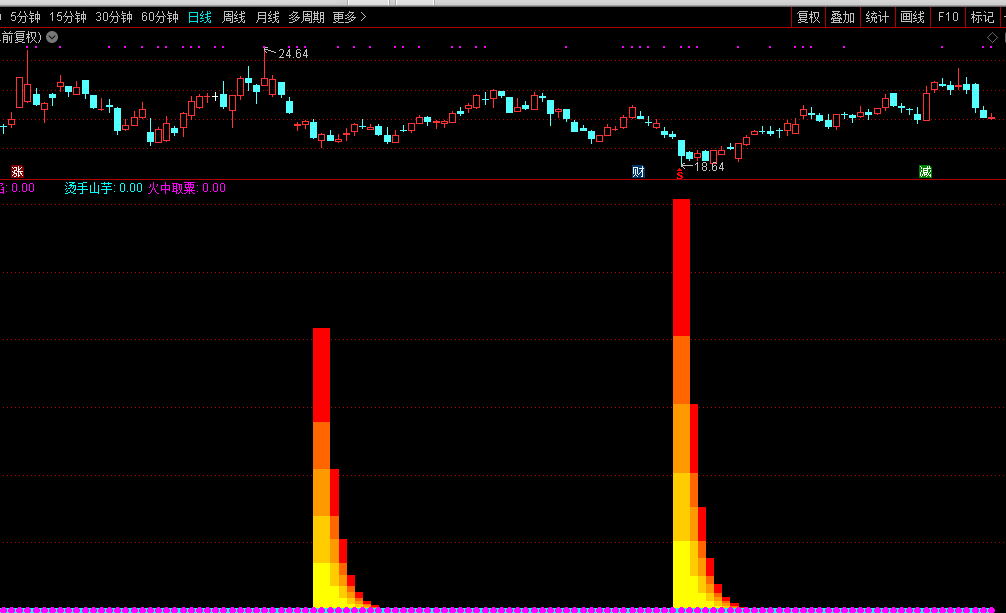Click the diamond icon at chart corner
1006x613 pixels.
click(x=992, y=37)
